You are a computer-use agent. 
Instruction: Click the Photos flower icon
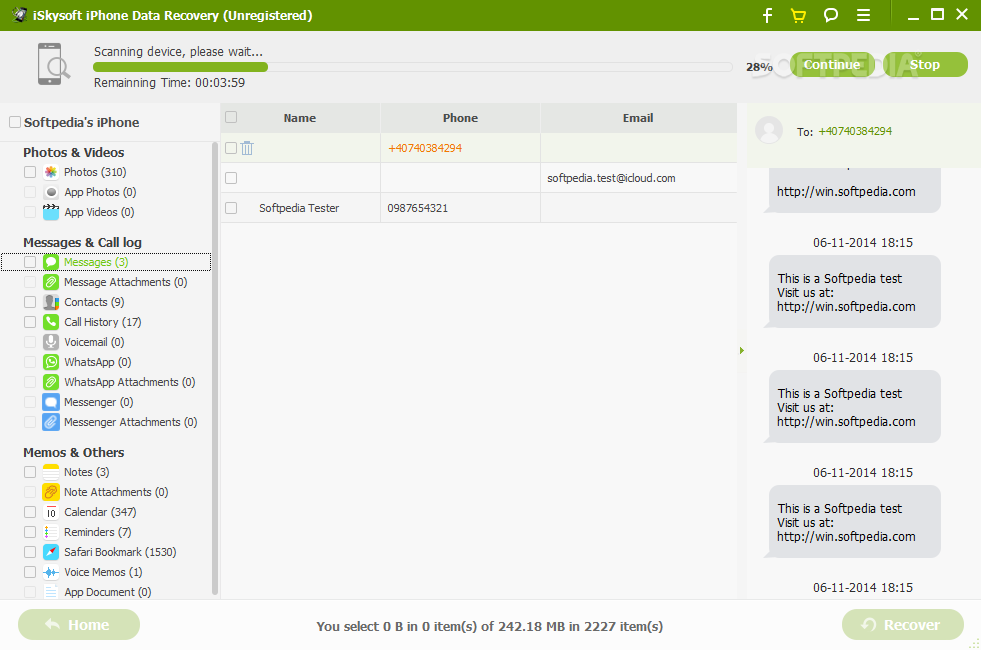tap(51, 172)
